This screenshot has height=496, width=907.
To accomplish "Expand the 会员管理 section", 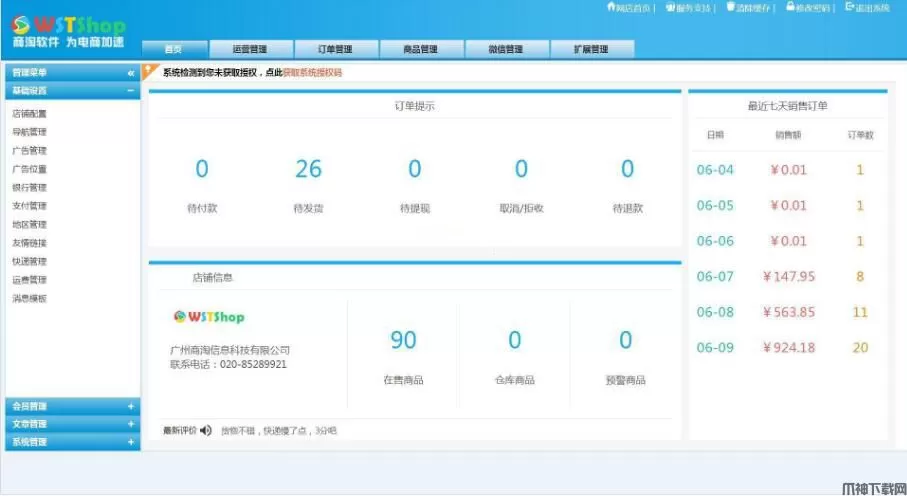I will coord(130,406).
